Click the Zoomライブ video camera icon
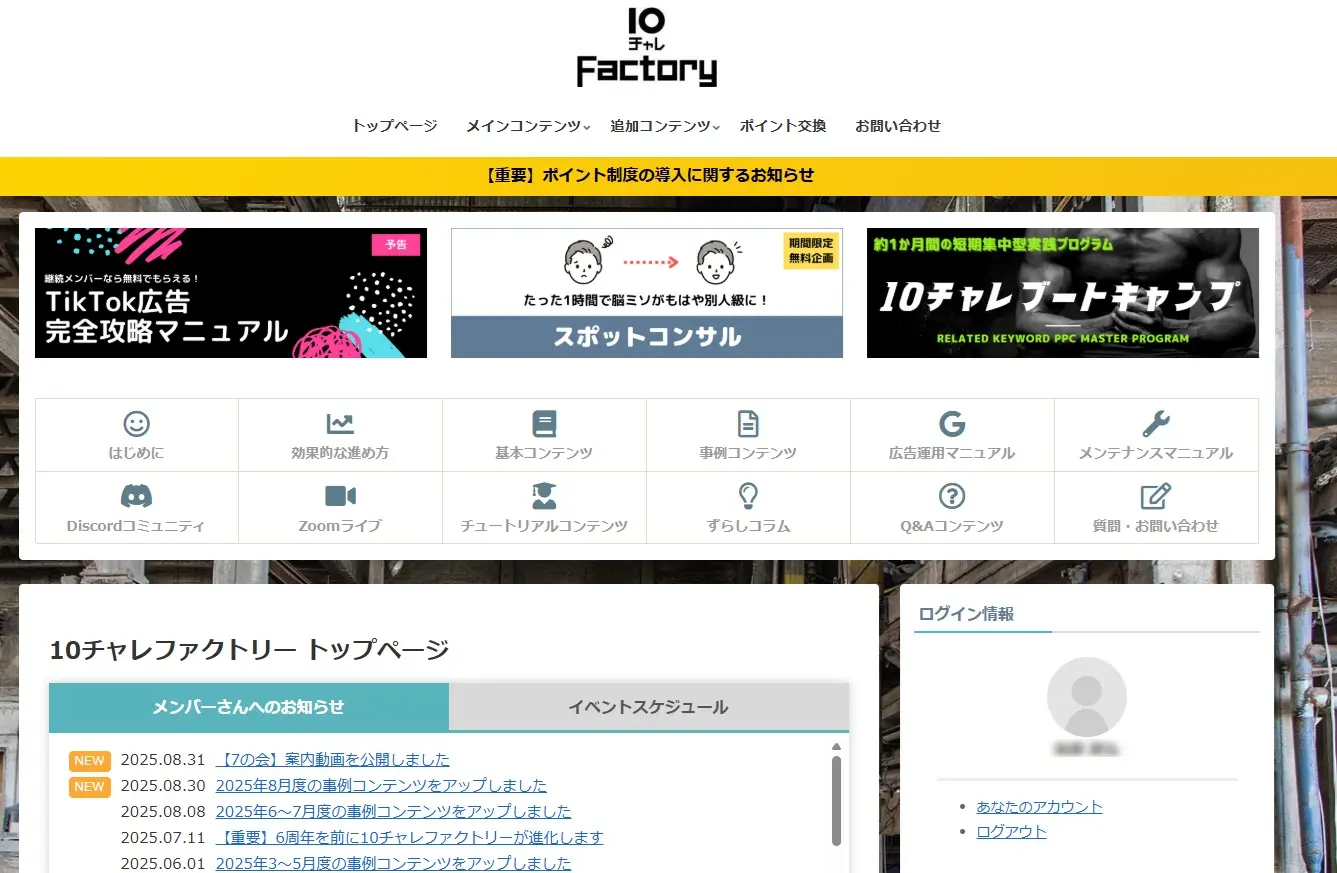Image resolution: width=1337 pixels, height=873 pixels. 340,496
